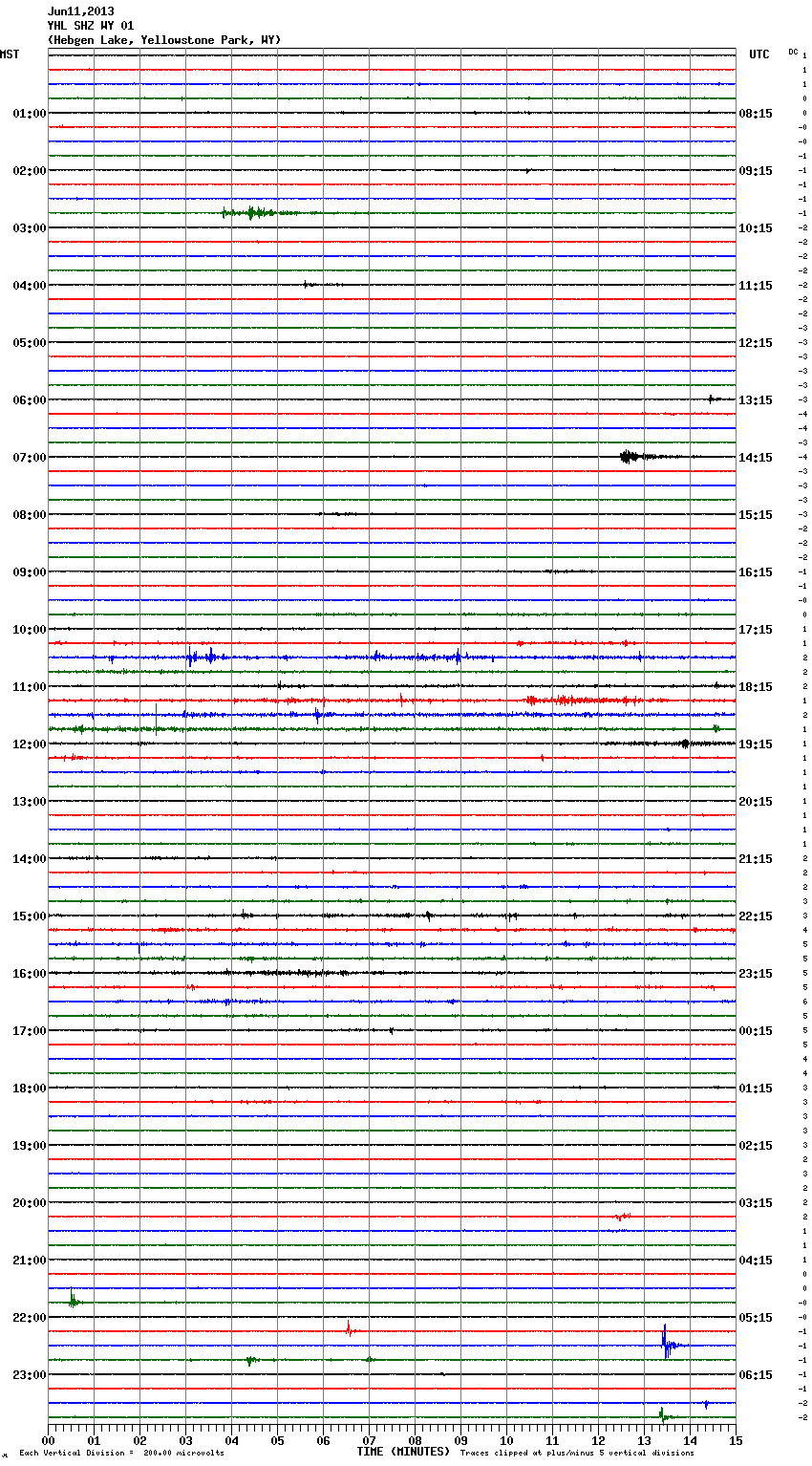Select the 12:00 MST row label
The height and width of the screenshot is (1466, 812).
pyautogui.click(x=29, y=744)
